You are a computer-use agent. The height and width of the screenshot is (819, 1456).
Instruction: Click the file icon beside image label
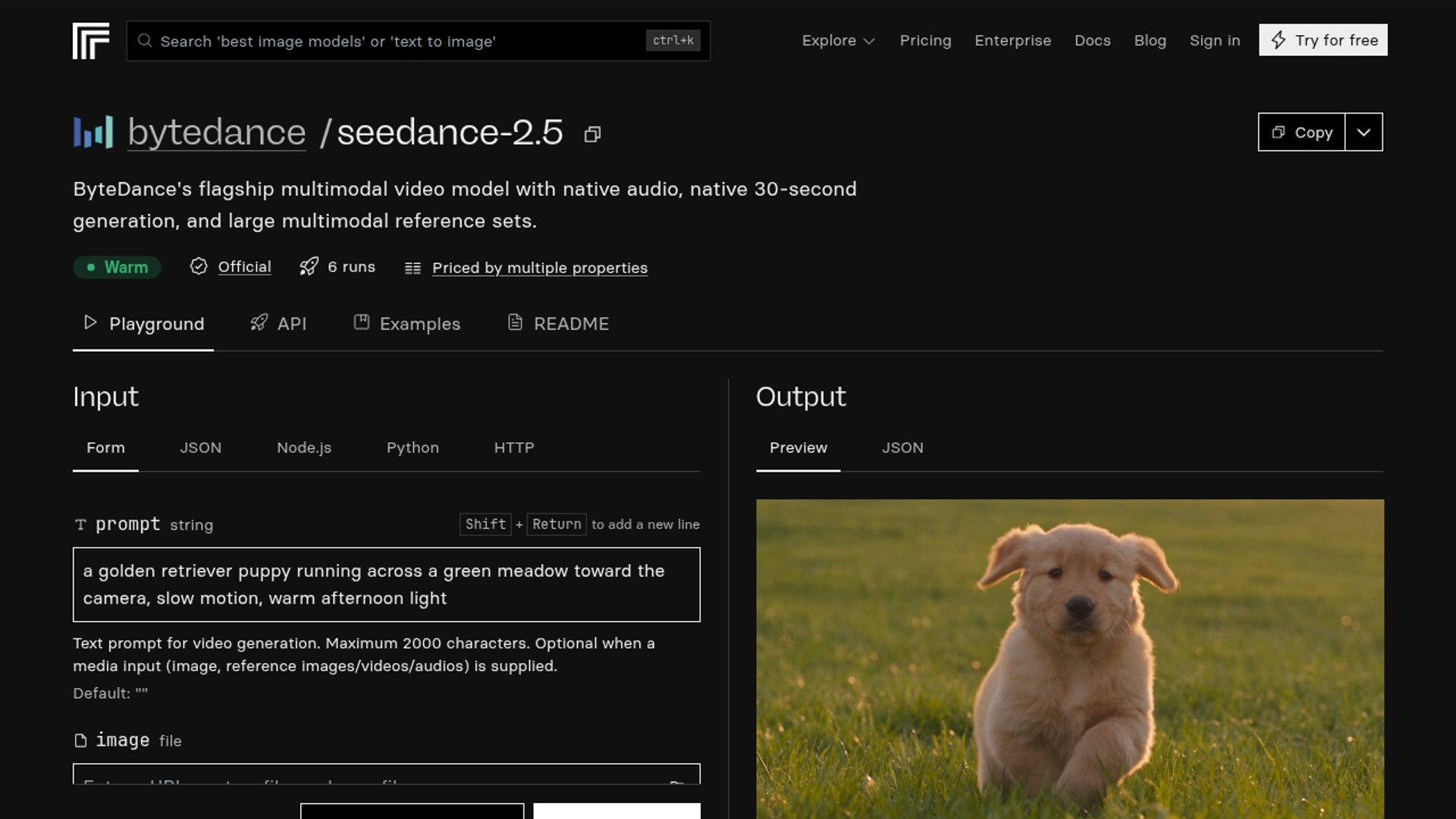[80, 740]
